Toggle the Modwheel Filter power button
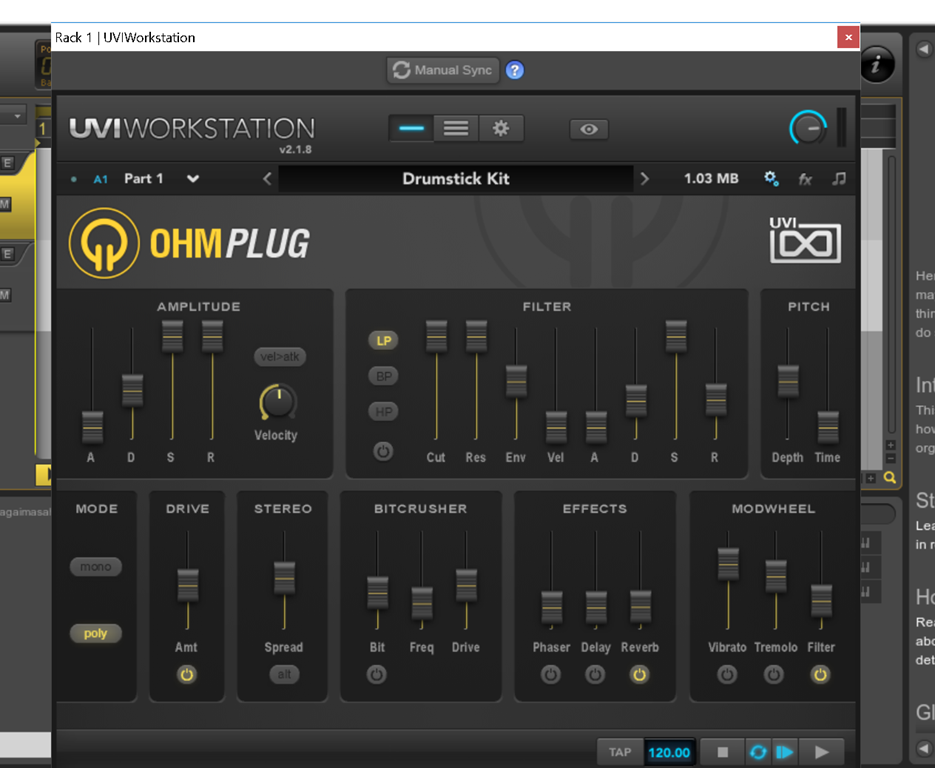This screenshot has width=935, height=768. (821, 675)
